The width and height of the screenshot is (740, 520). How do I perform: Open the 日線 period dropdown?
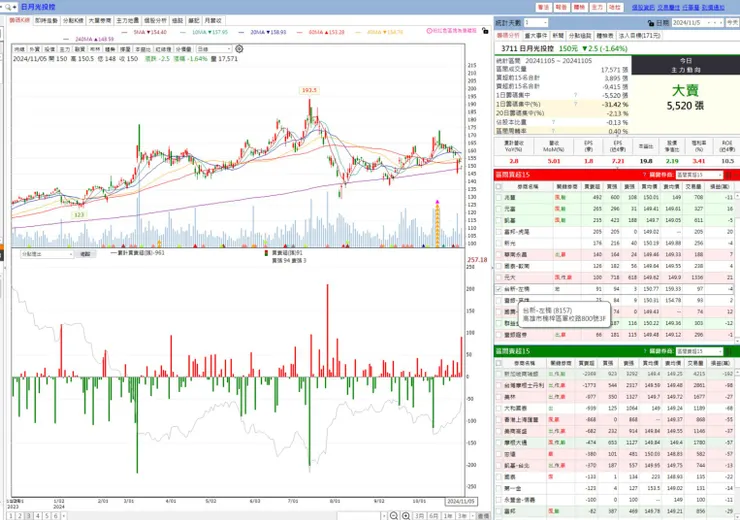click(214, 49)
